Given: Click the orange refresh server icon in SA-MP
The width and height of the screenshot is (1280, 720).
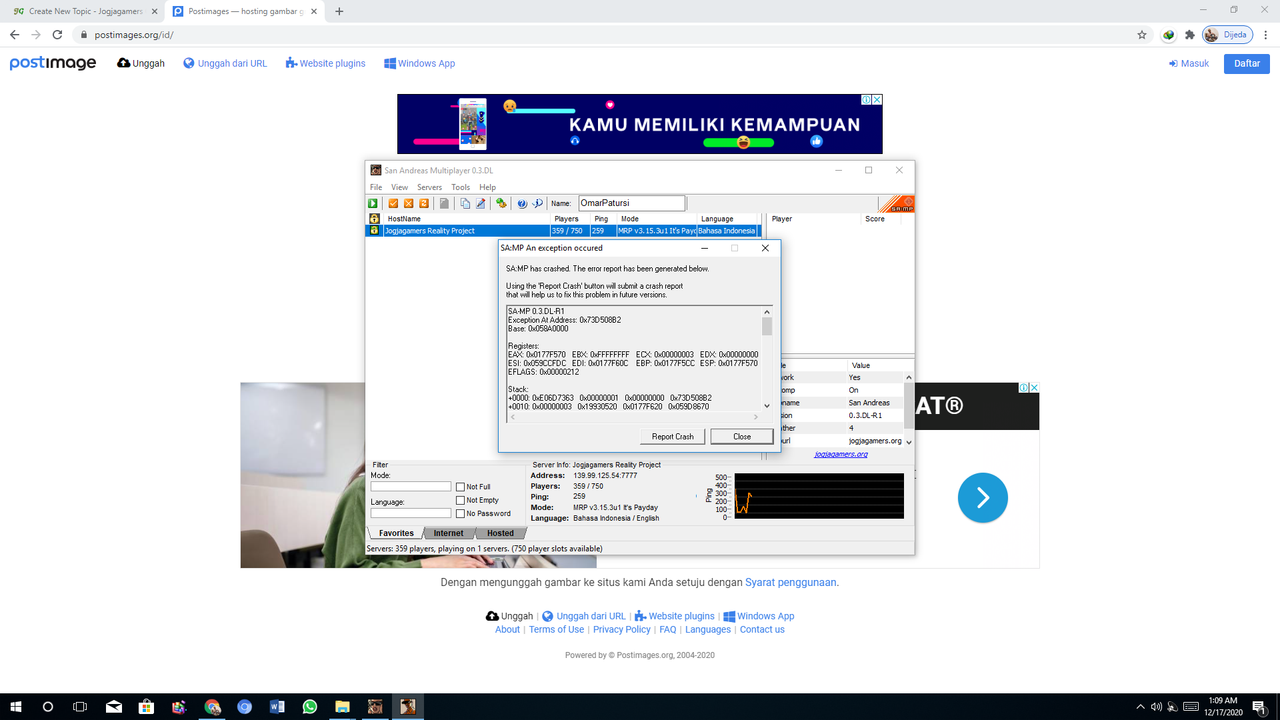Looking at the screenshot, I should click(424, 203).
